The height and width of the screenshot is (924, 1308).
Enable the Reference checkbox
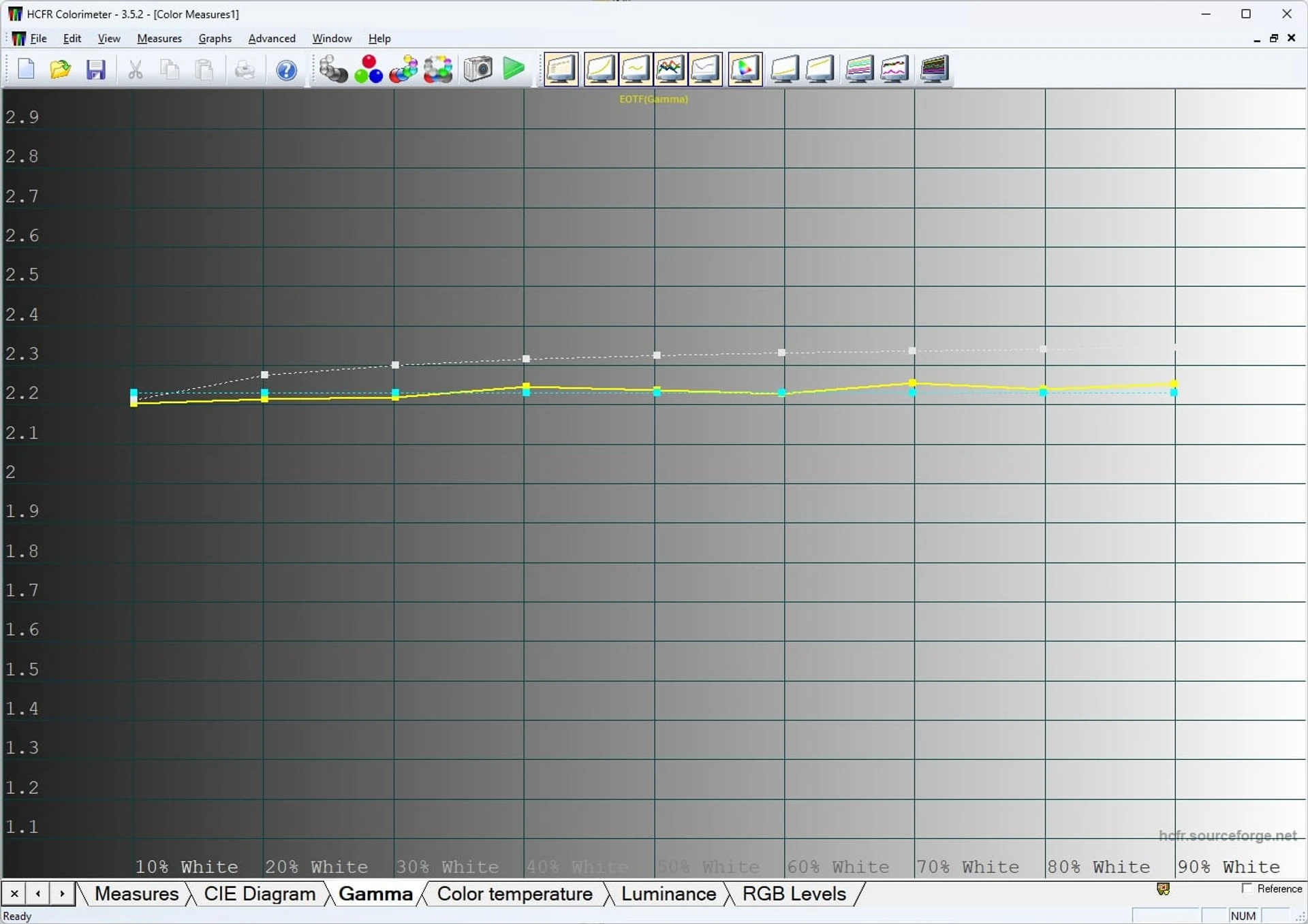pyautogui.click(x=1247, y=888)
